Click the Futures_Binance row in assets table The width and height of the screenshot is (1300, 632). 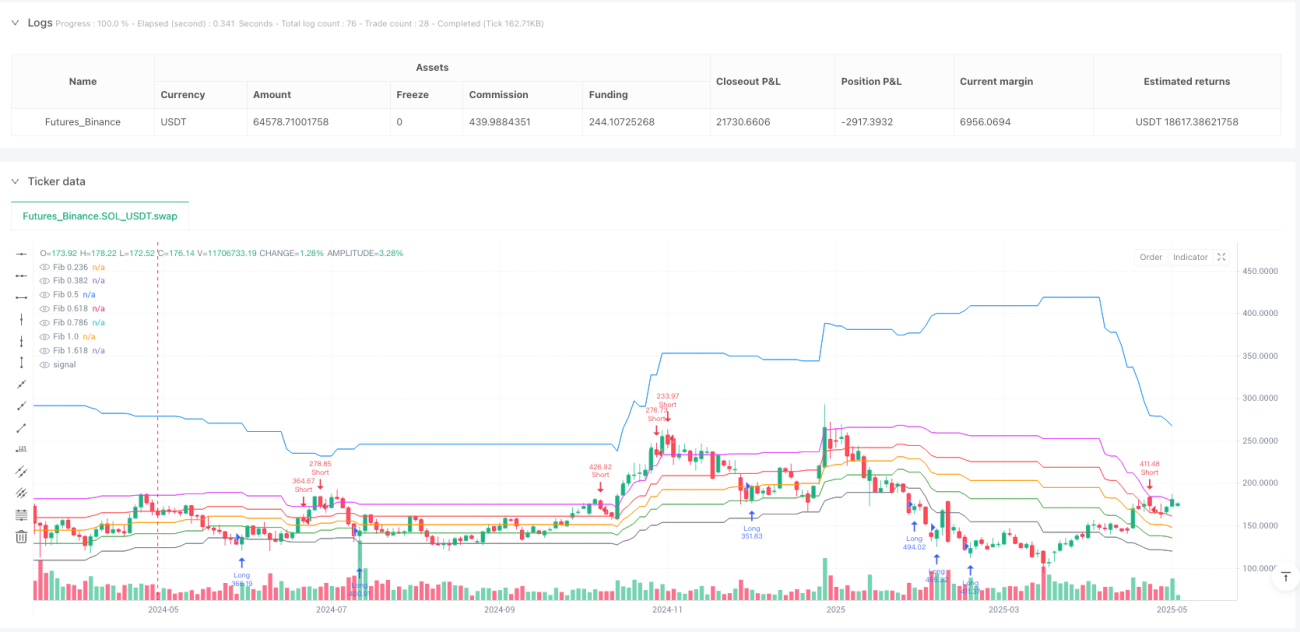coord(646,122)
